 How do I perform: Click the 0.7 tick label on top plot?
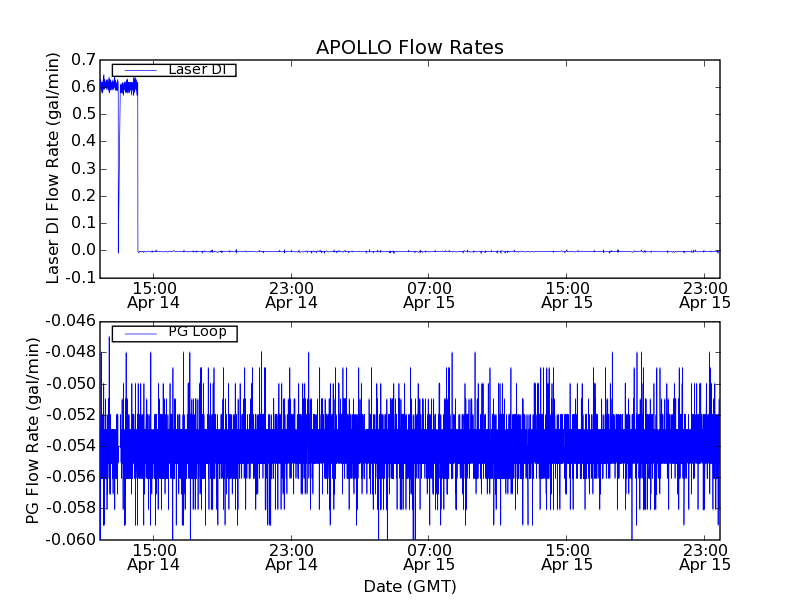[84, 60]
